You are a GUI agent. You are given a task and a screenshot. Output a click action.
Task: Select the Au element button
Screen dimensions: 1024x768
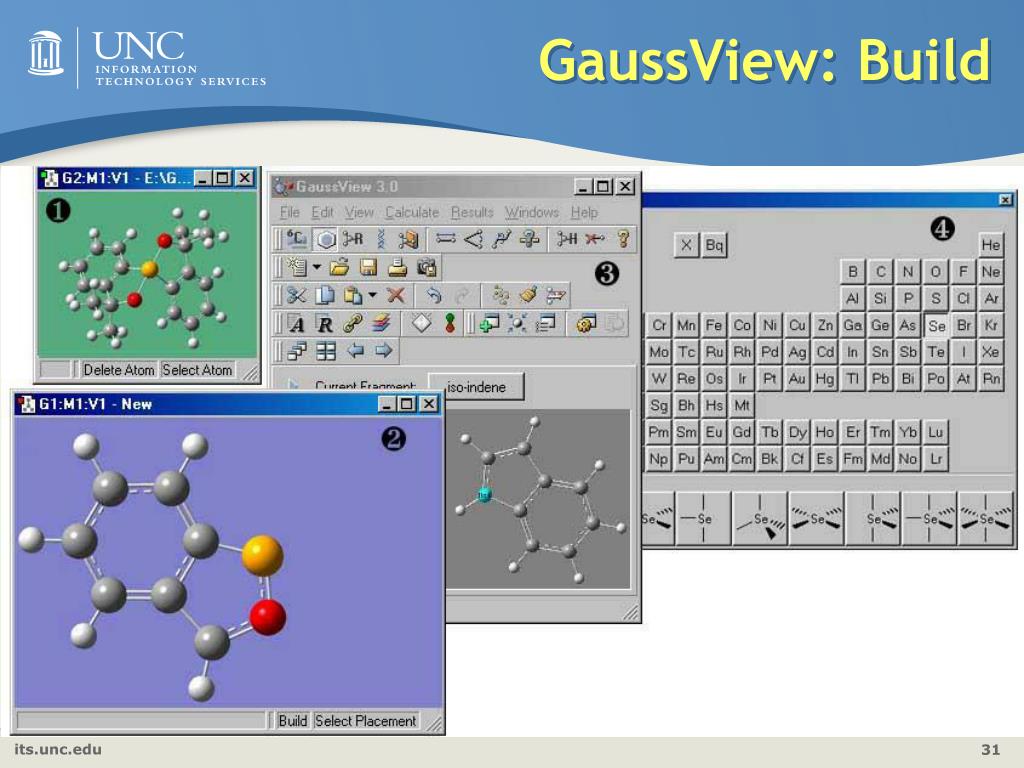(x=797, y=378)
